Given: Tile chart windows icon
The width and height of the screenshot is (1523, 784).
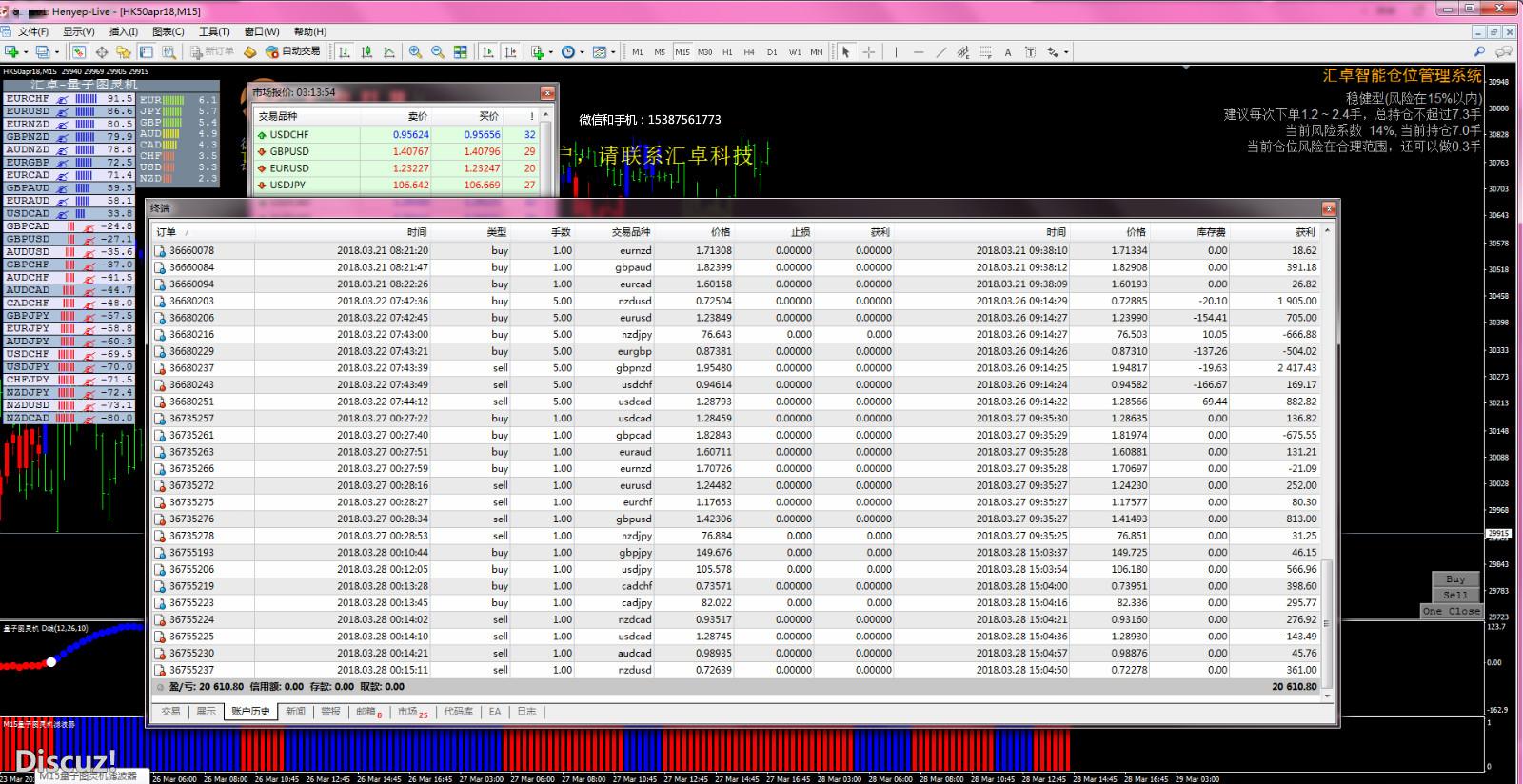Looking at the screenshot, I should (x=461, y=52).
